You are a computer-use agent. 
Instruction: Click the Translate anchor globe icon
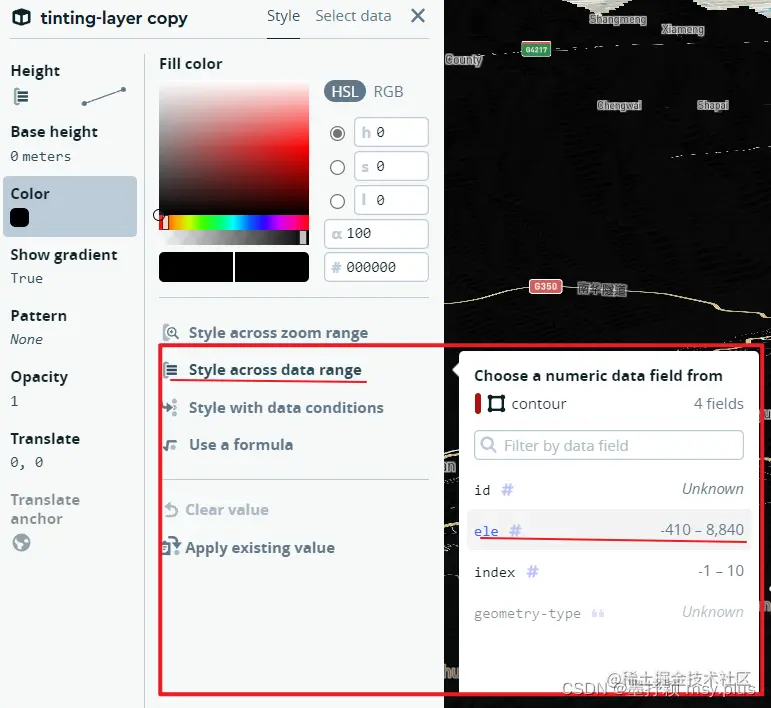point(21,543)
